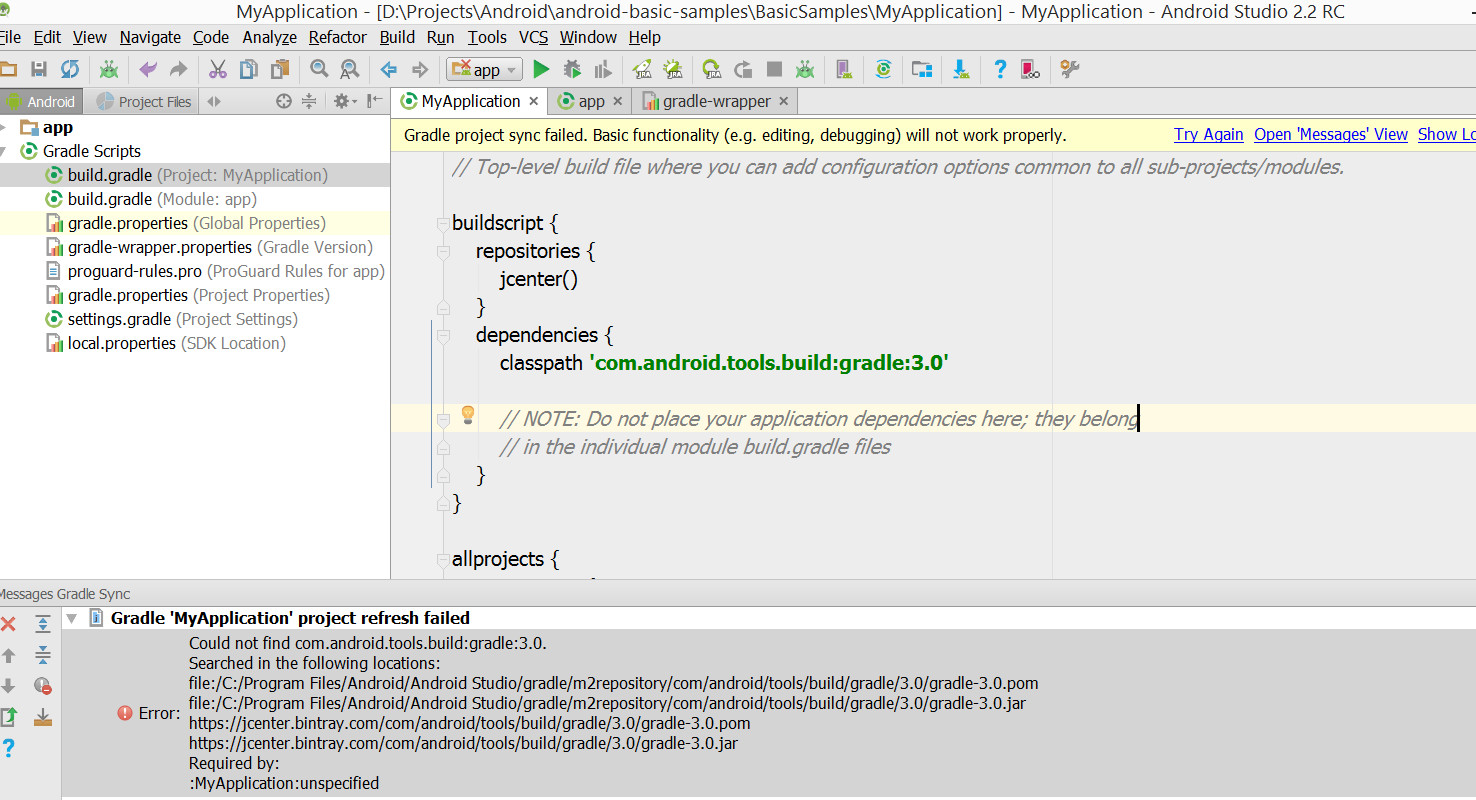Toggle hide warnings filter in Messages panel
Viewport: 1476px width, 800px height.
[42, 686]
